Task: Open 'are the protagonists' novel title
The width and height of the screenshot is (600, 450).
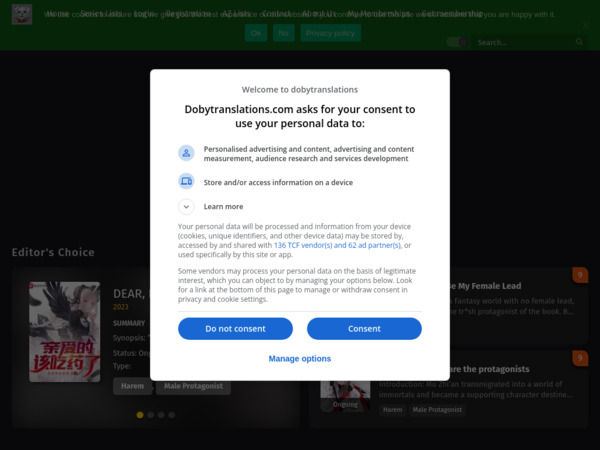Action: [490, 369]
